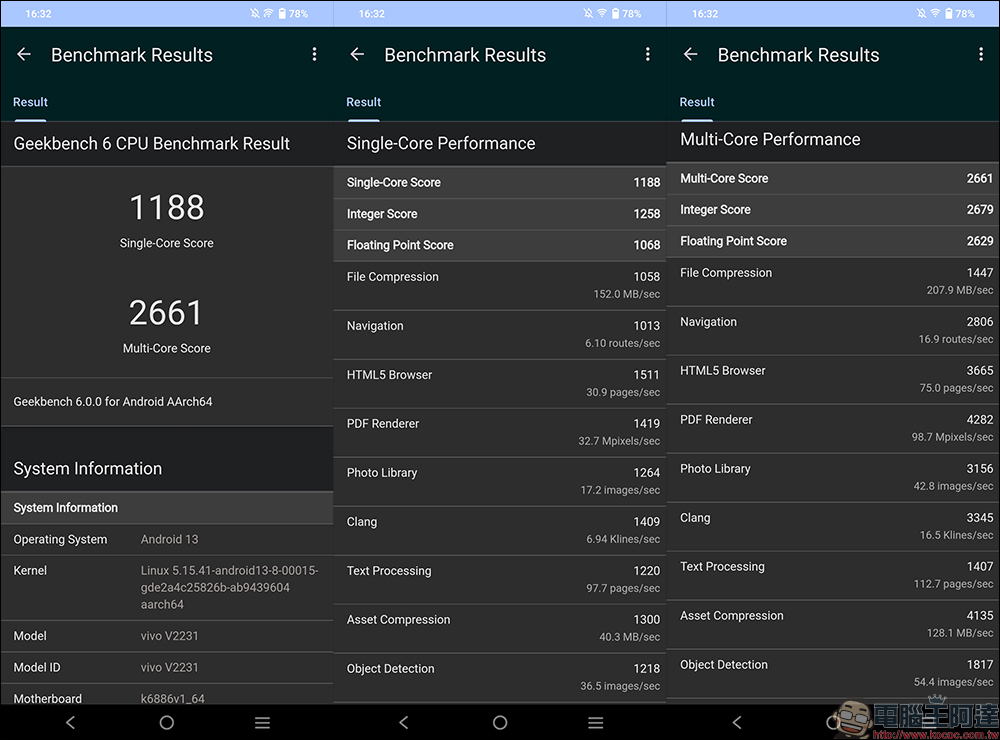Image resolution: width=1000 pixels, height=740 pixels.
Task: Select the Result tab on the right screen
Action: click(x=697, y=102)
